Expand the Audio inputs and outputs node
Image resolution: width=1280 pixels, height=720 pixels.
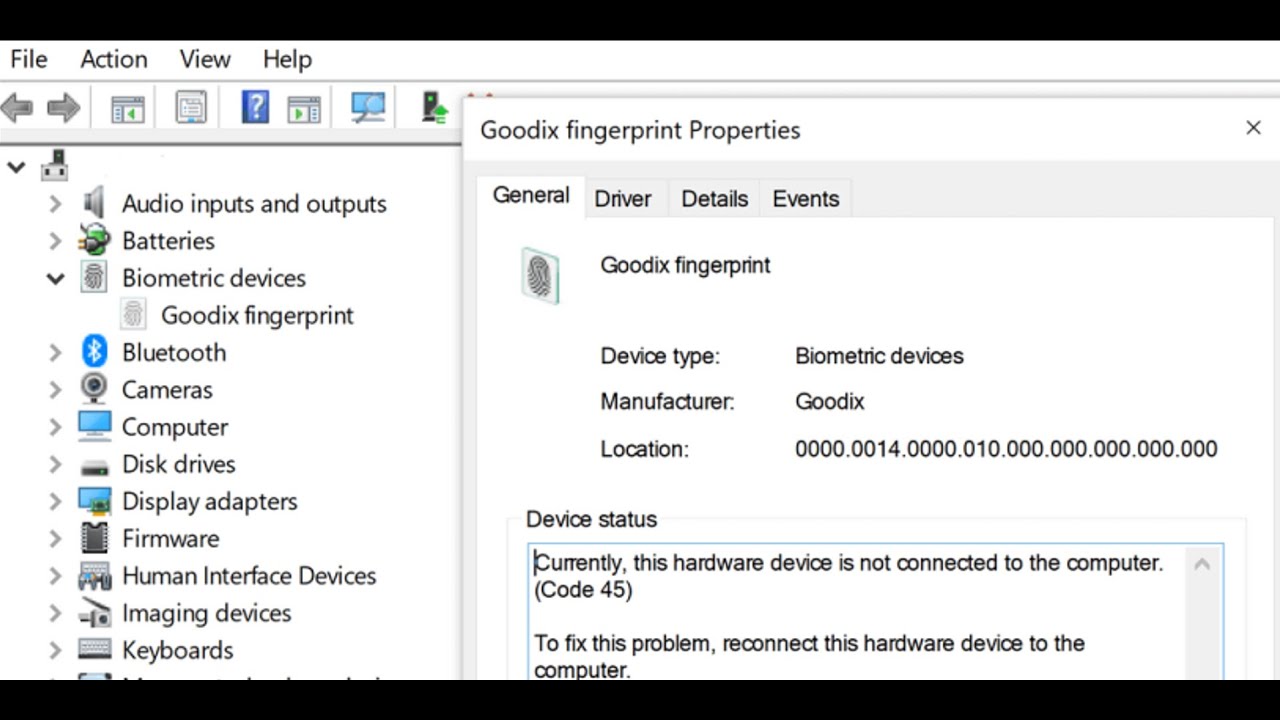pyautogui.click(x=56, y=204)
